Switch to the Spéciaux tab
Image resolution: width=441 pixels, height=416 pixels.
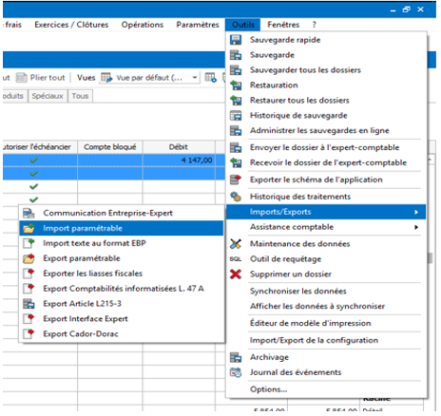tap(48, 96)
